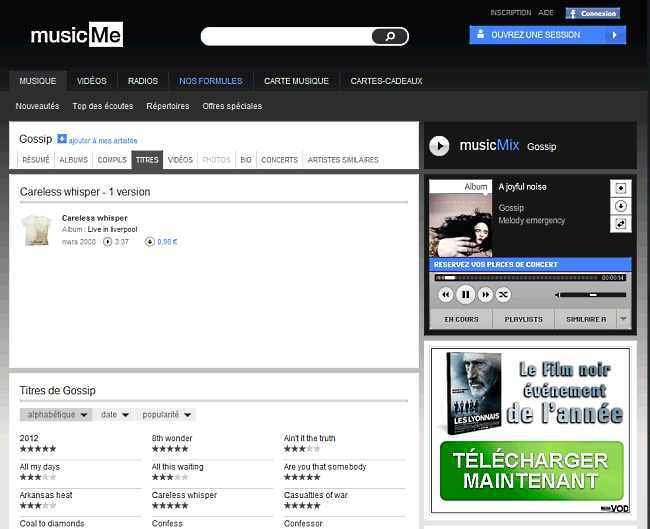Click Careless whisper album thumbnail

[x=36, y=231]
